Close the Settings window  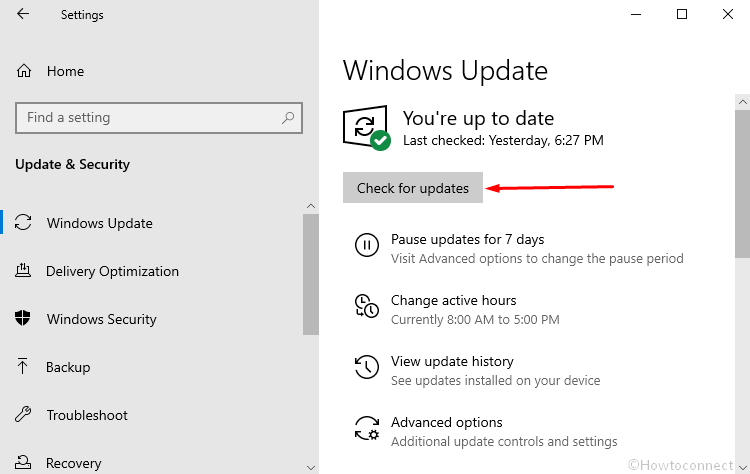(x=728, y=14)
